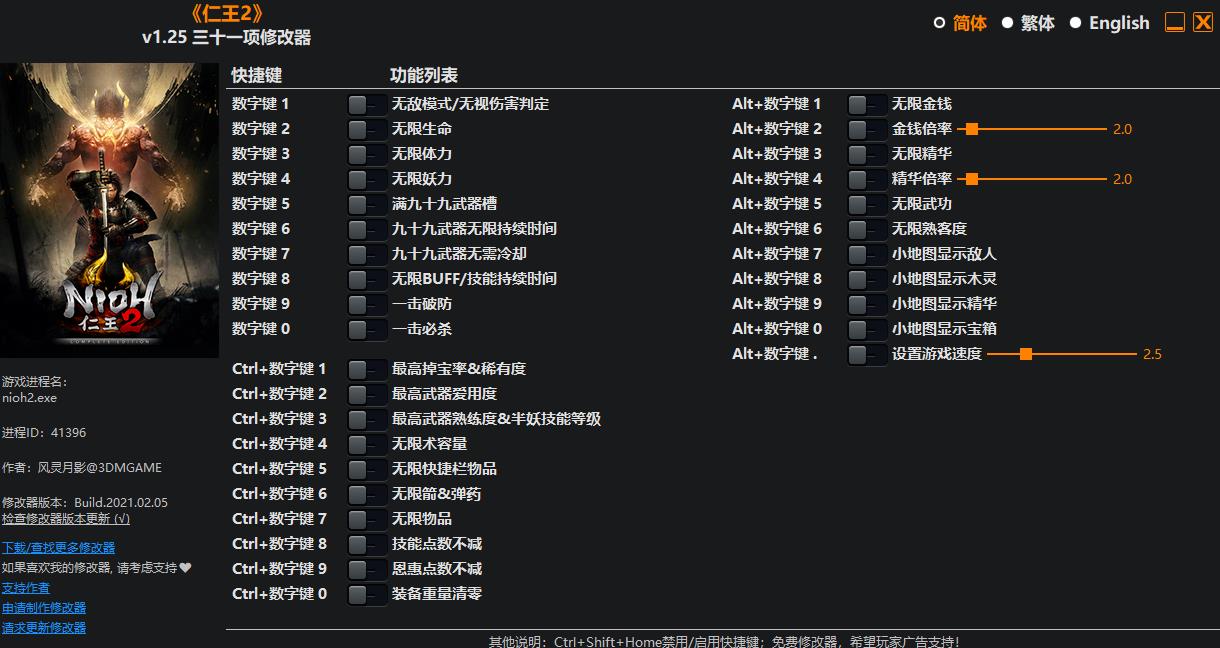This screenshot has width=1220, height=648.
Task: Click the 精华倍率 value 2.0
Action: [1122, 179]
